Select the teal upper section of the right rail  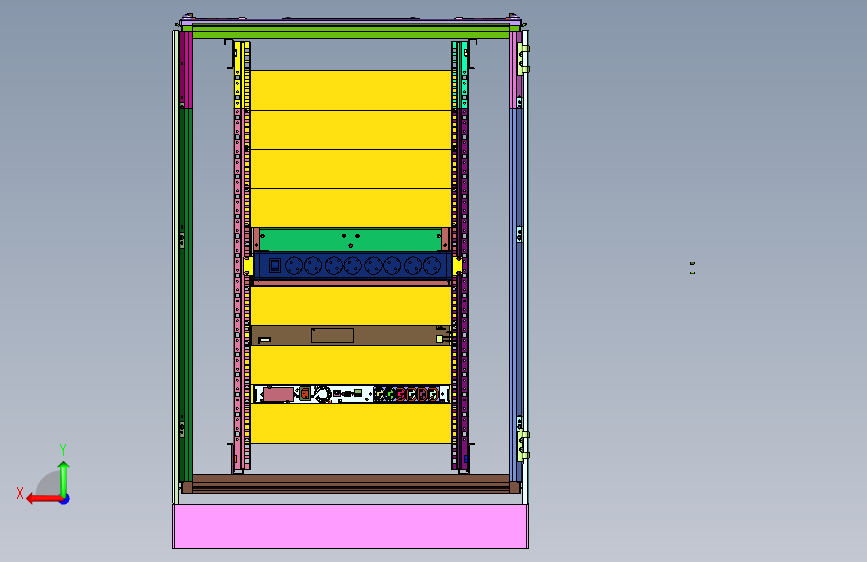463,75
